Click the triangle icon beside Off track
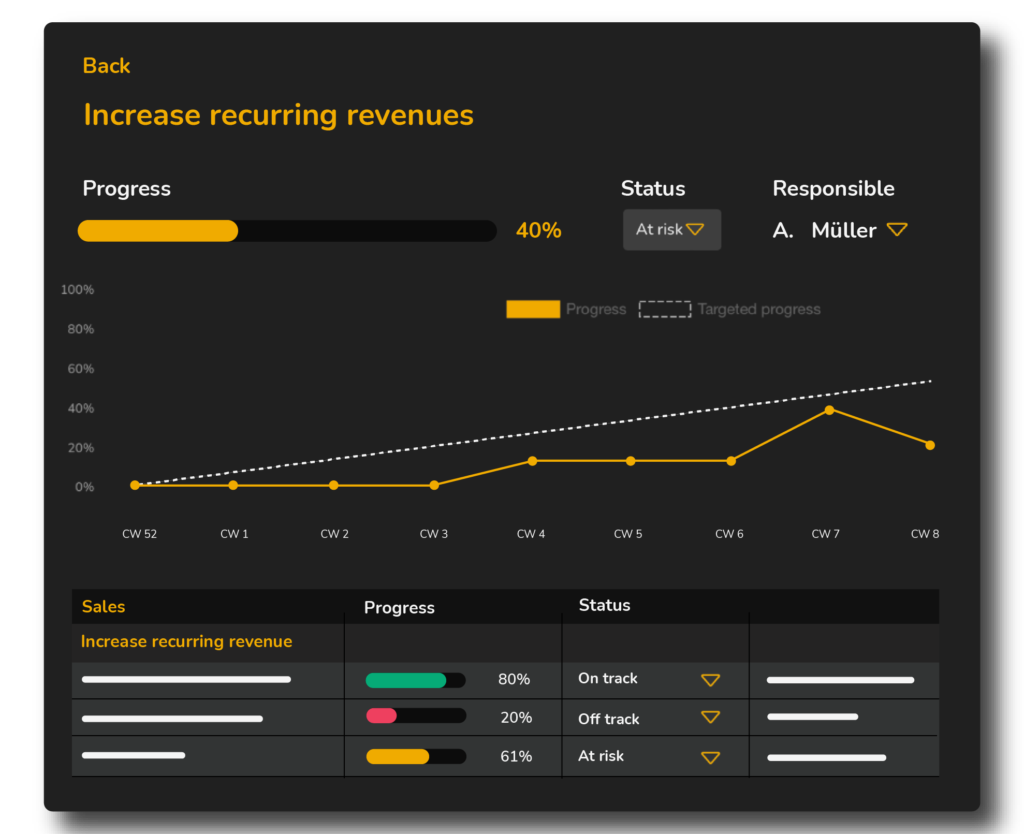This screenshot has height=834, width=1024. [711, 717]
